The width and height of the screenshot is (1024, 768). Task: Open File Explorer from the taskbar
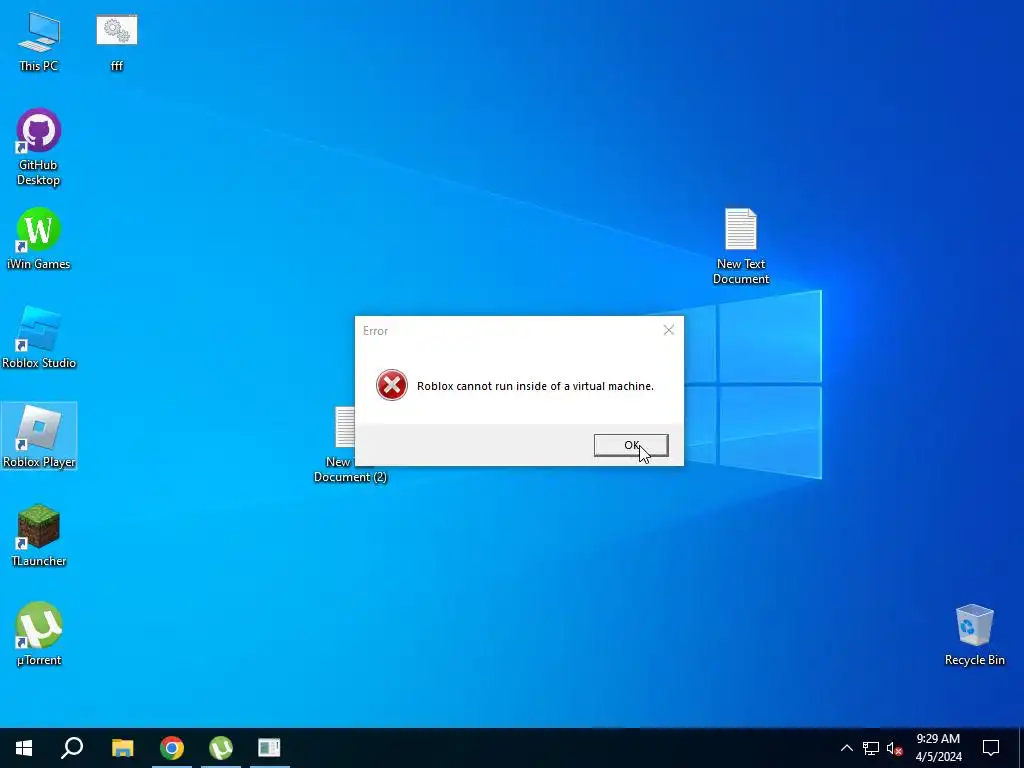pos(122,748)
